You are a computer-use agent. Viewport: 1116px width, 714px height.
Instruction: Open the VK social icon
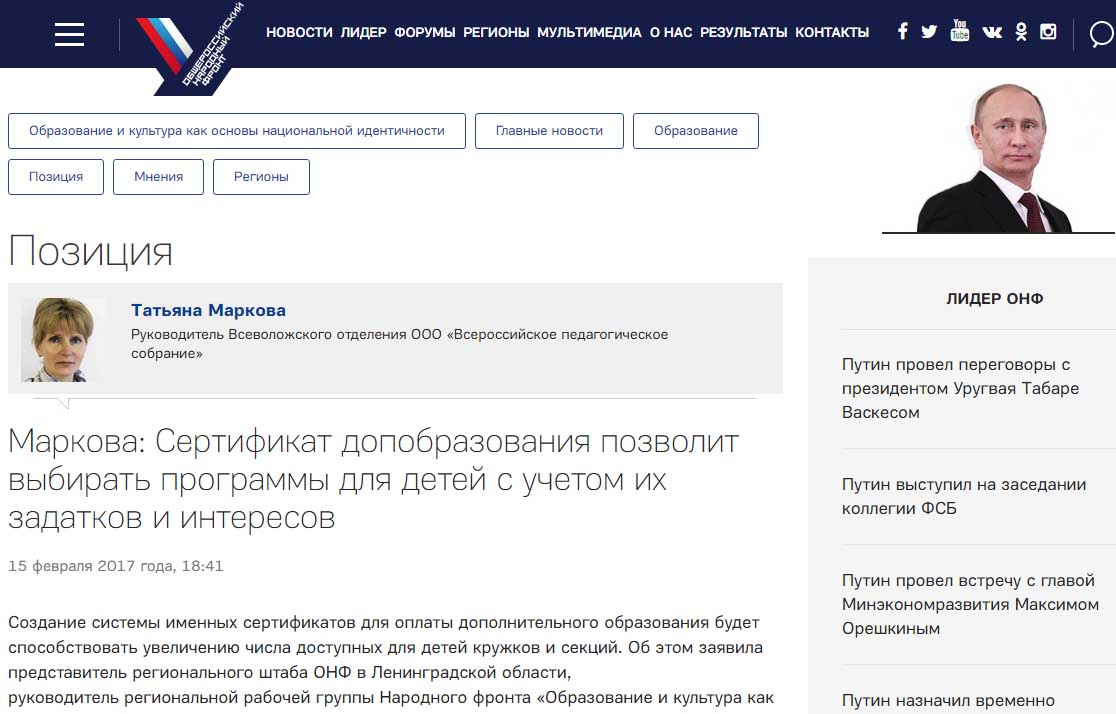coord(991,32)
